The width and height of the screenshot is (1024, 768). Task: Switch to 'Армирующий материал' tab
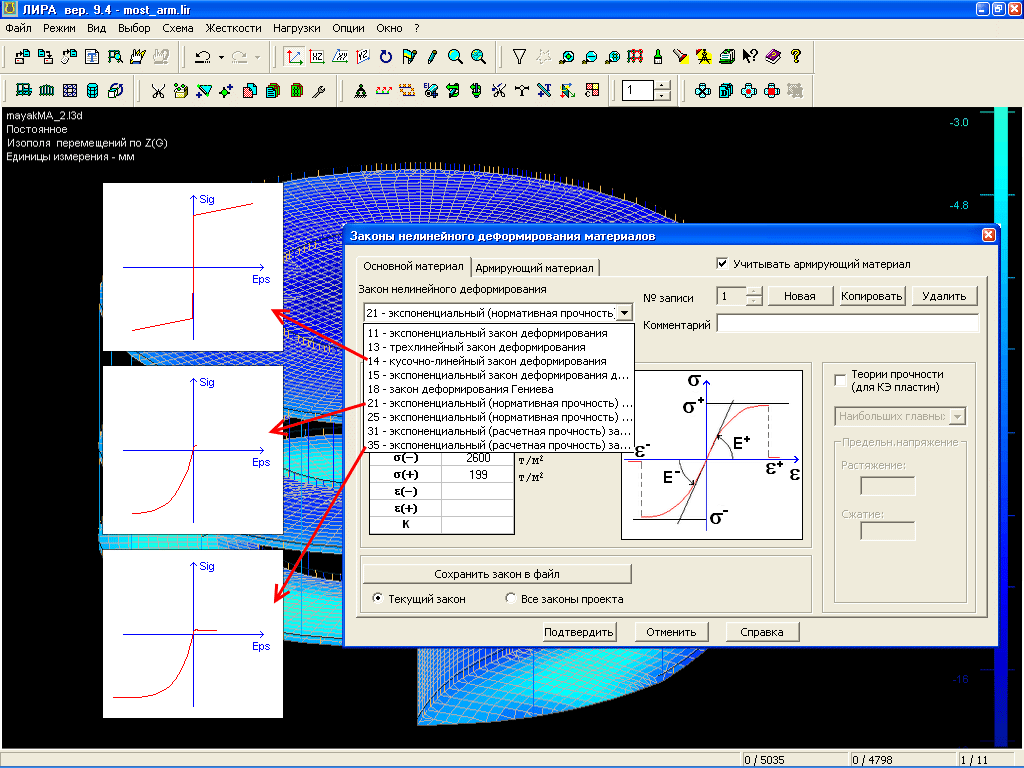[x=536, y=268]
